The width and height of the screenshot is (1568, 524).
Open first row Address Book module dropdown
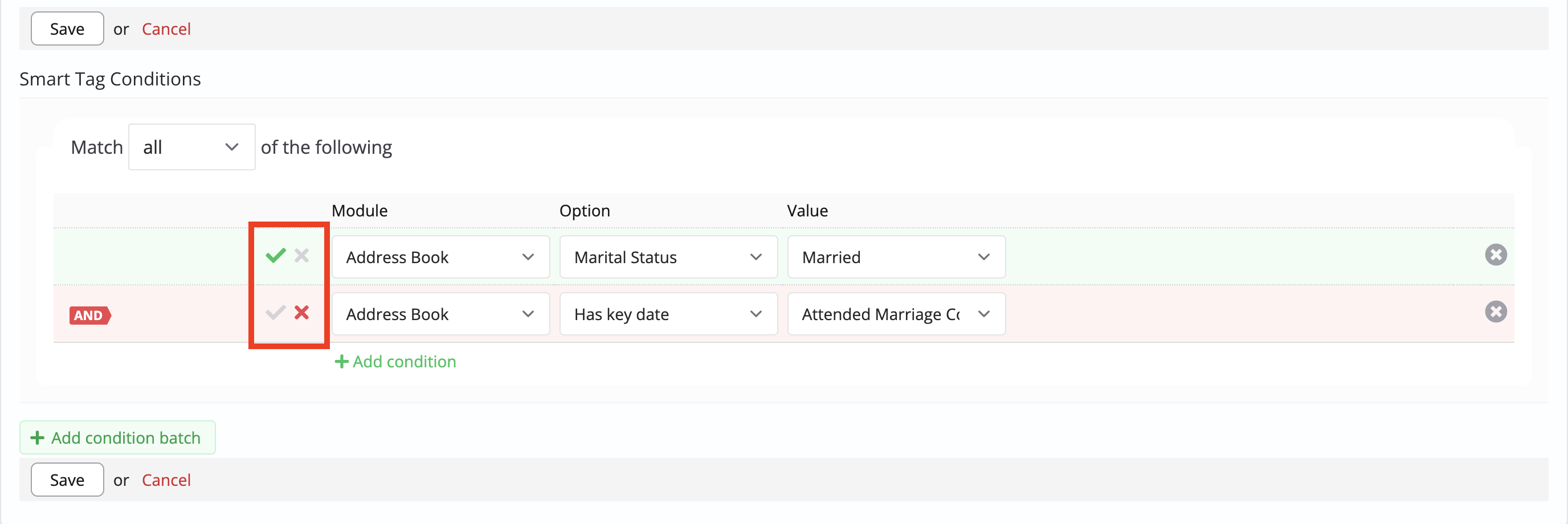[440, 257]
